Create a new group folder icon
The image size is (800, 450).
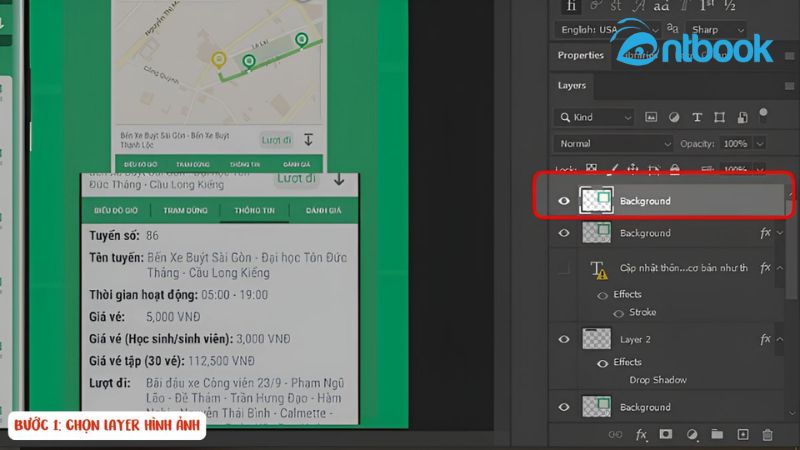point(717,434)
